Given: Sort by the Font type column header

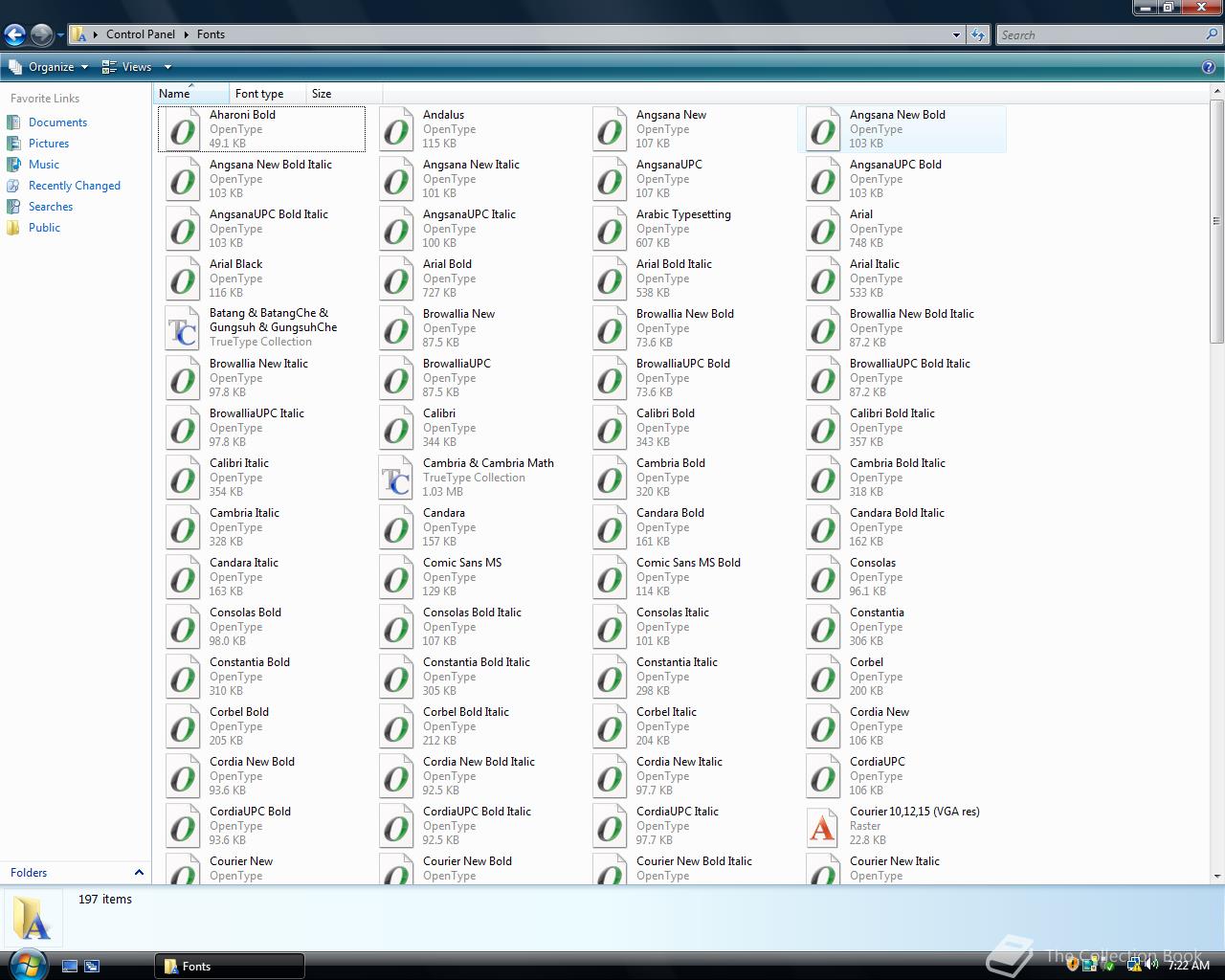Looking at the screenshot, I should click(268, 94).
